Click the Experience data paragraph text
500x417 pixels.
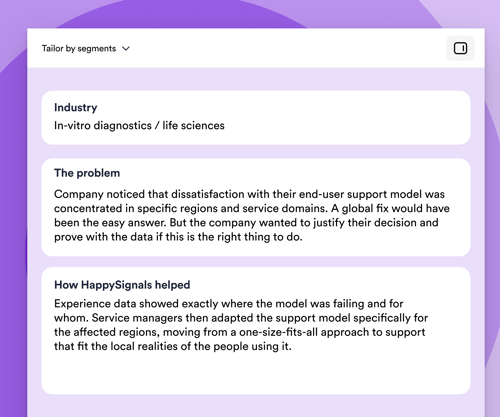click(x=241, y=325)
